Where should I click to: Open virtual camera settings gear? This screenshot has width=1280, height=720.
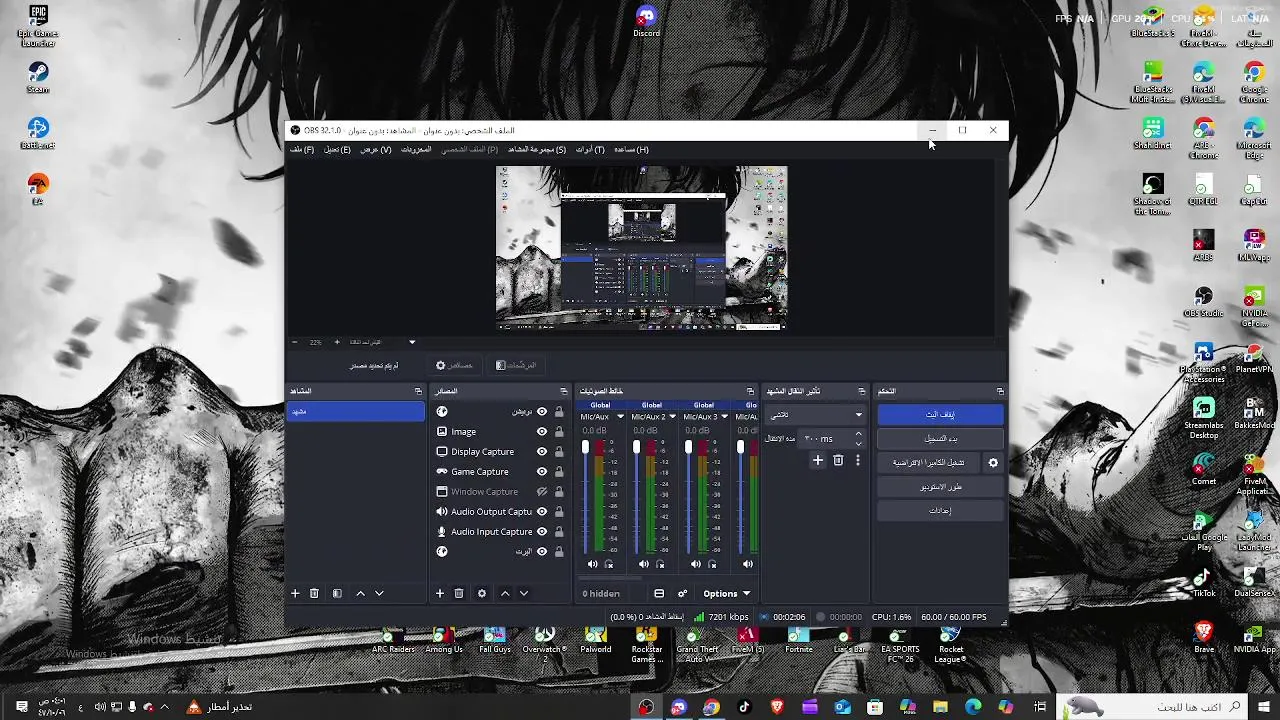(993, 462)
